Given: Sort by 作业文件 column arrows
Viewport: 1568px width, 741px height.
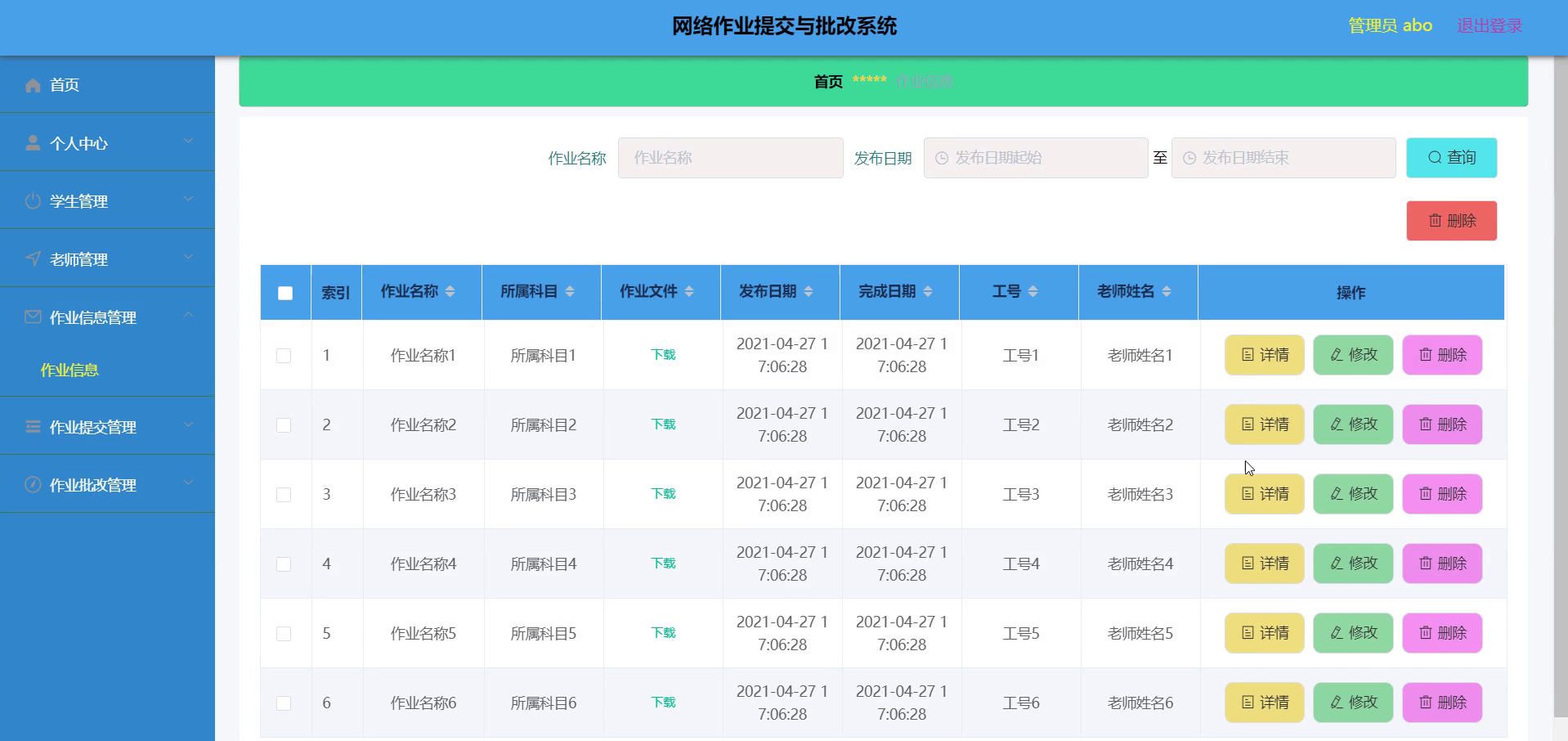Looking at the screenshot, I should 689,291.
